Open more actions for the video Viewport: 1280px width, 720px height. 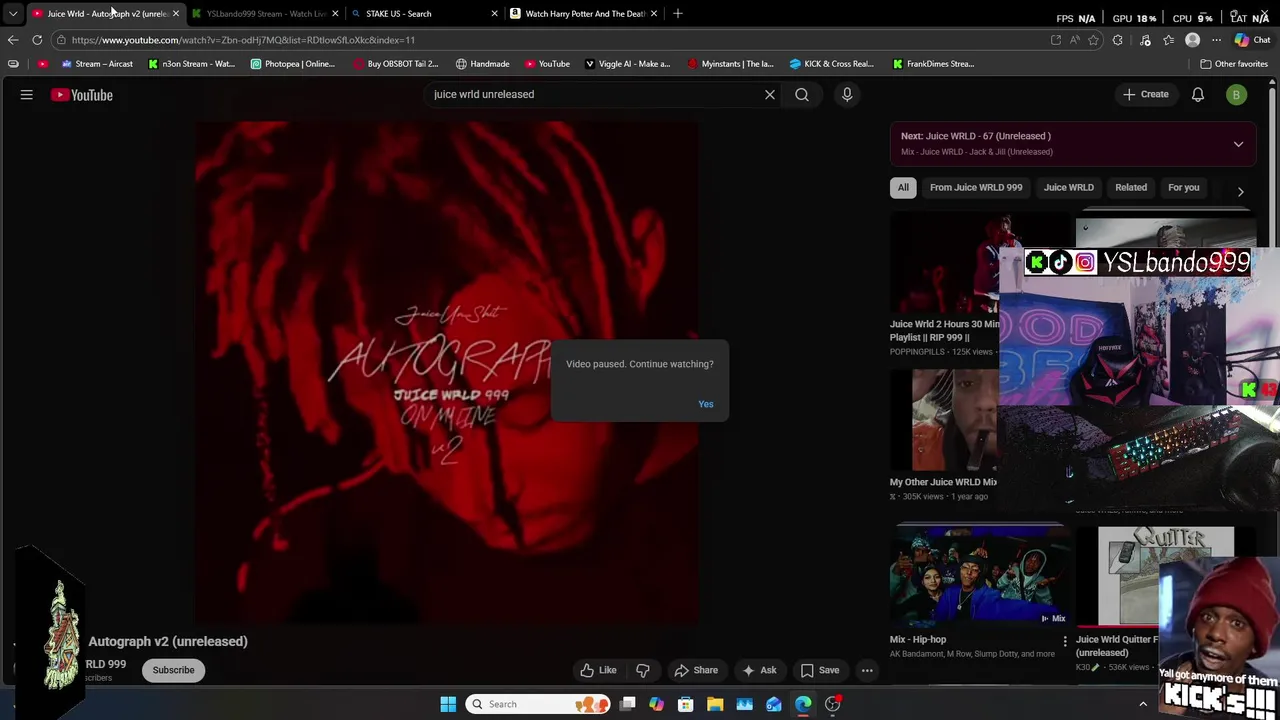click(x=867, y=670)
